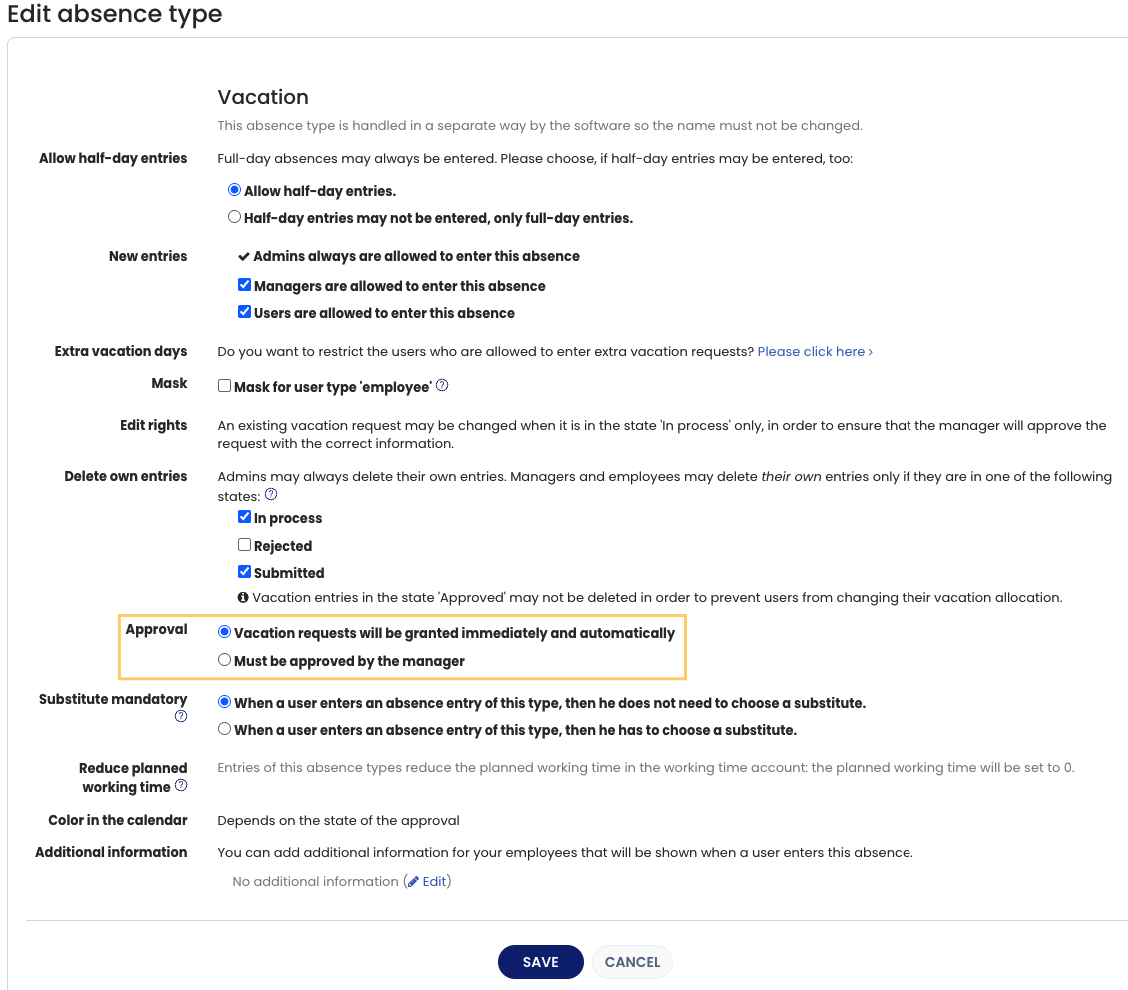Screen dimensions: 1128x990
Task: Click help icon next to Mask for employee
Action: click(442, 385)
